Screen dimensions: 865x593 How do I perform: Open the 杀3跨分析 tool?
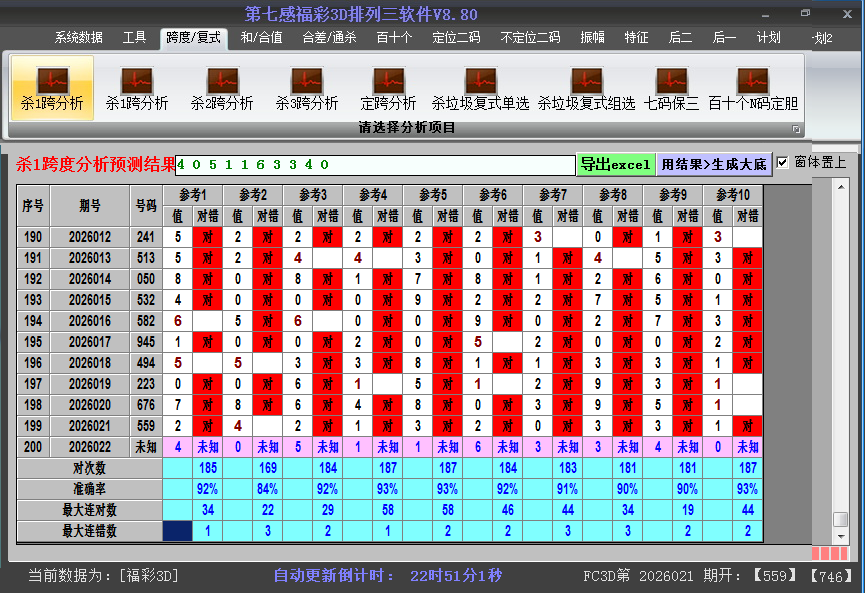coord(306,88)
